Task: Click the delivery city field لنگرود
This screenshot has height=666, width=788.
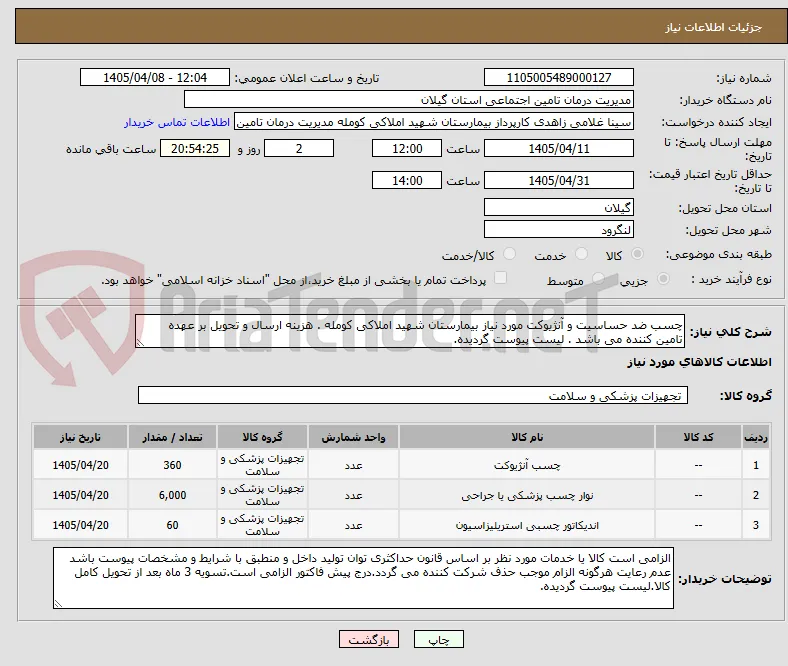Action: tap(558, 229)
